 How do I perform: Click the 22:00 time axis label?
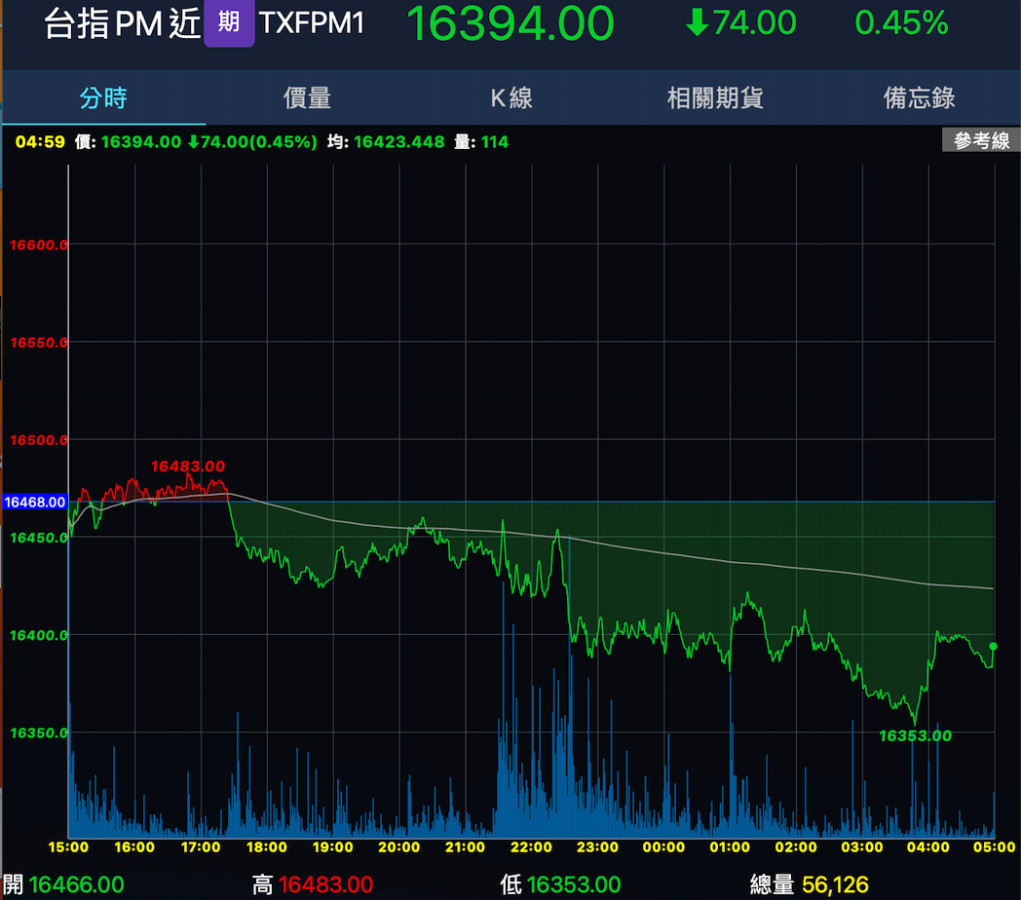[x=531, y=847]
